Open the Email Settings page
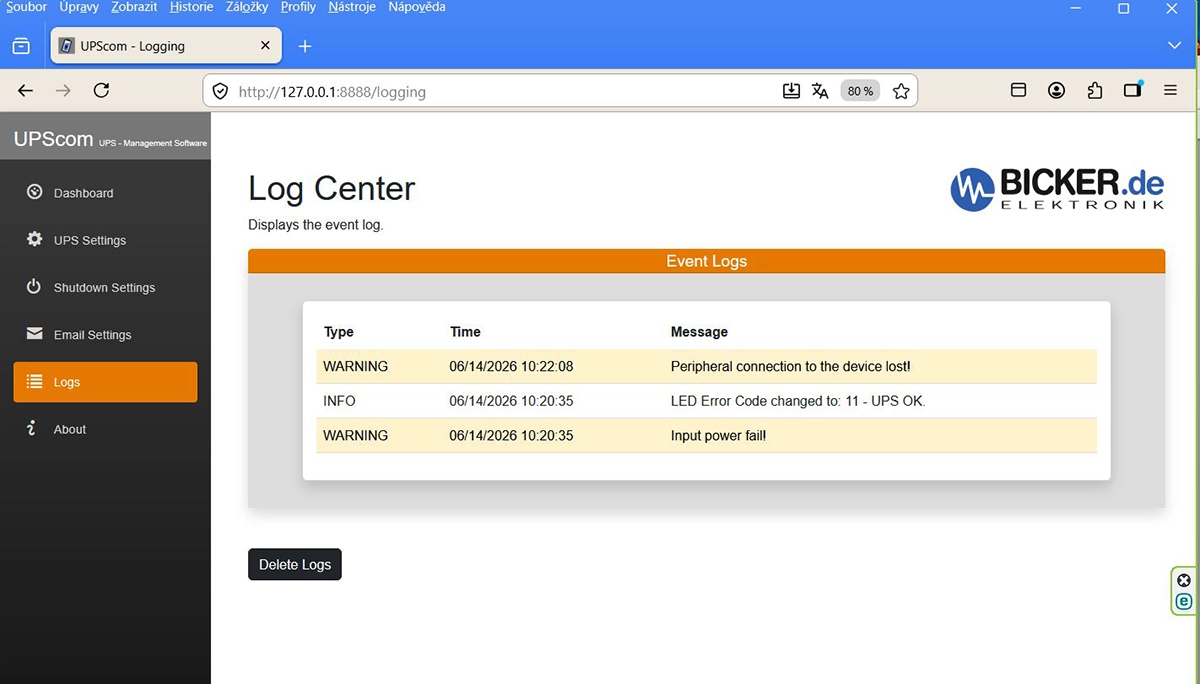The height and width of the screenshot is (684, 1200). [93, 335]
